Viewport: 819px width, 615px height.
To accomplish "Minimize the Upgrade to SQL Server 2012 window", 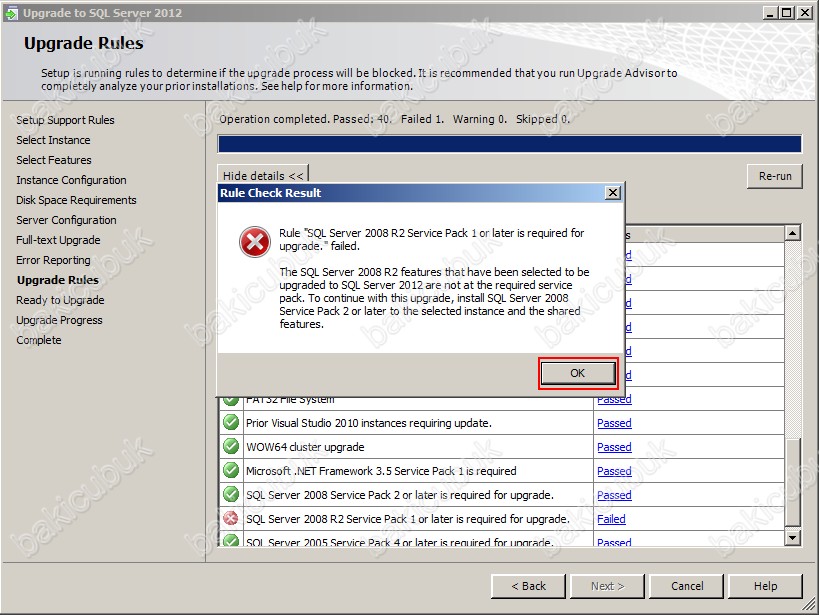I will (x=769, y=13).
